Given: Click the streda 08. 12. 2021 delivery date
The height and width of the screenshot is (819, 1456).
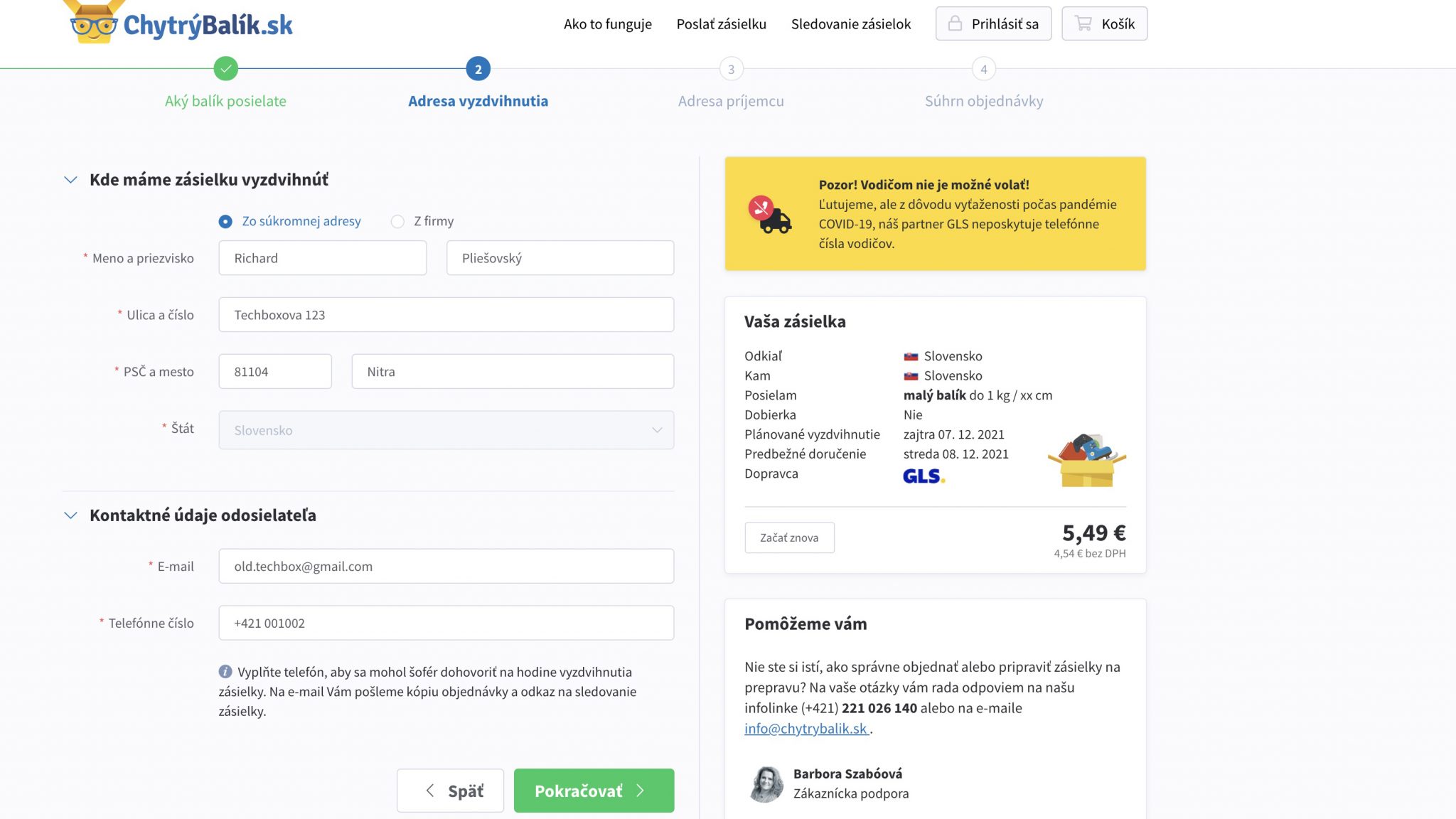Looking at the screenshot, I should click(x=955, y=454).
